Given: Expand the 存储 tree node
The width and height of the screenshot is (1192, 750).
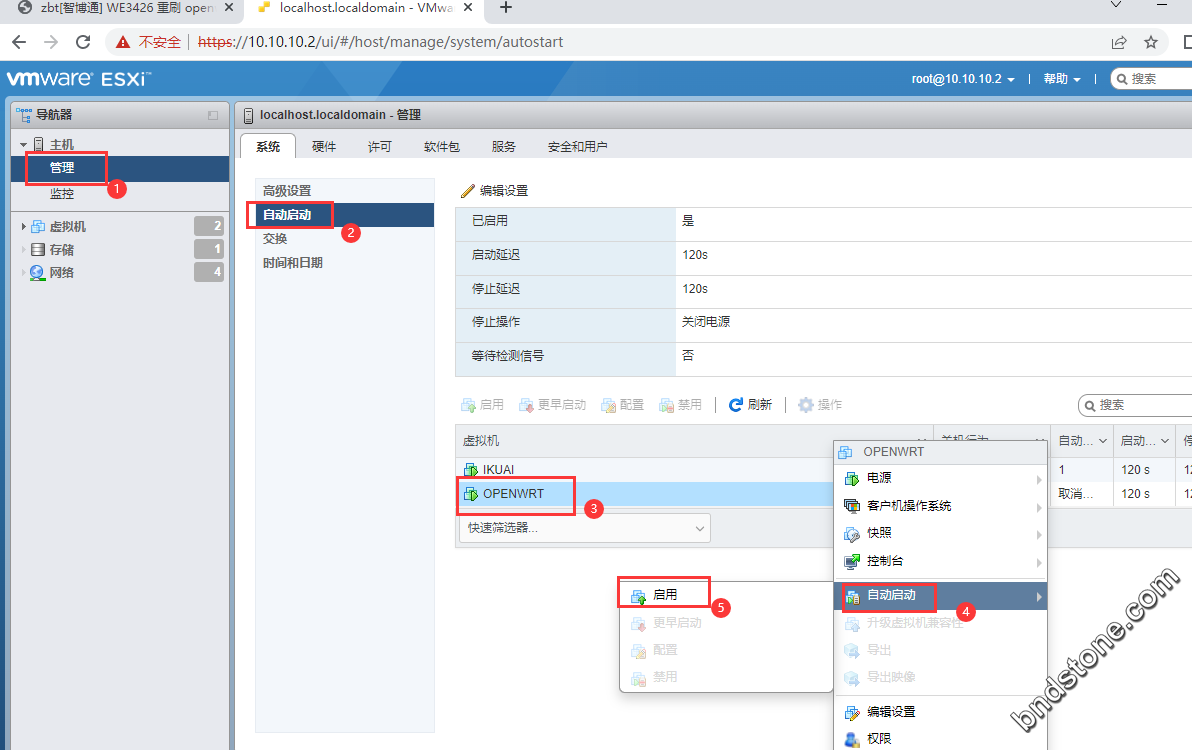Looking at the screenshot, I should pyautogui.click(x=24, y=249).
